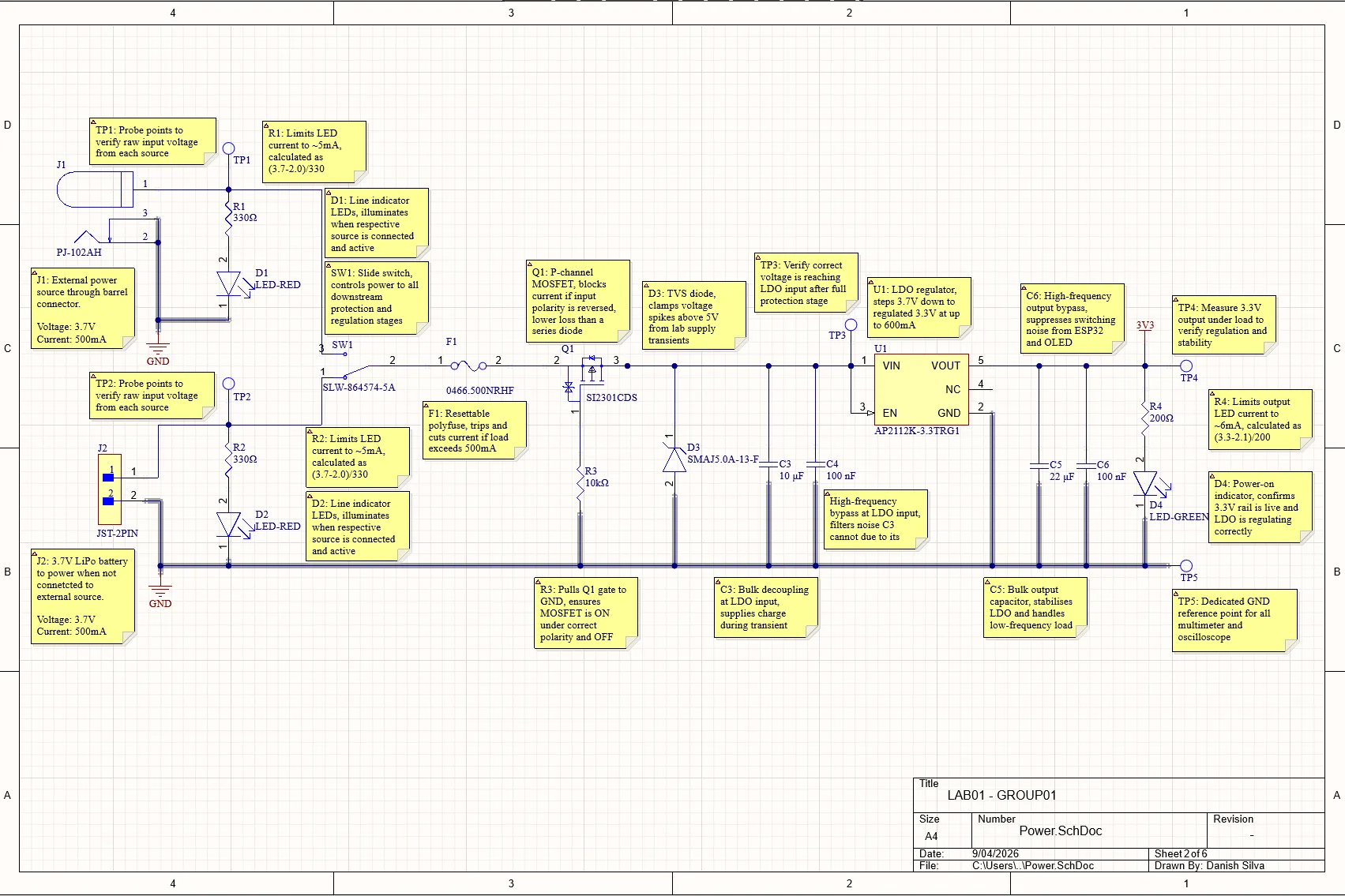Collapse the Q1 P-channel MOSFET note
1345x896 pixels.
pyautogui.click(x=529, y=264)
